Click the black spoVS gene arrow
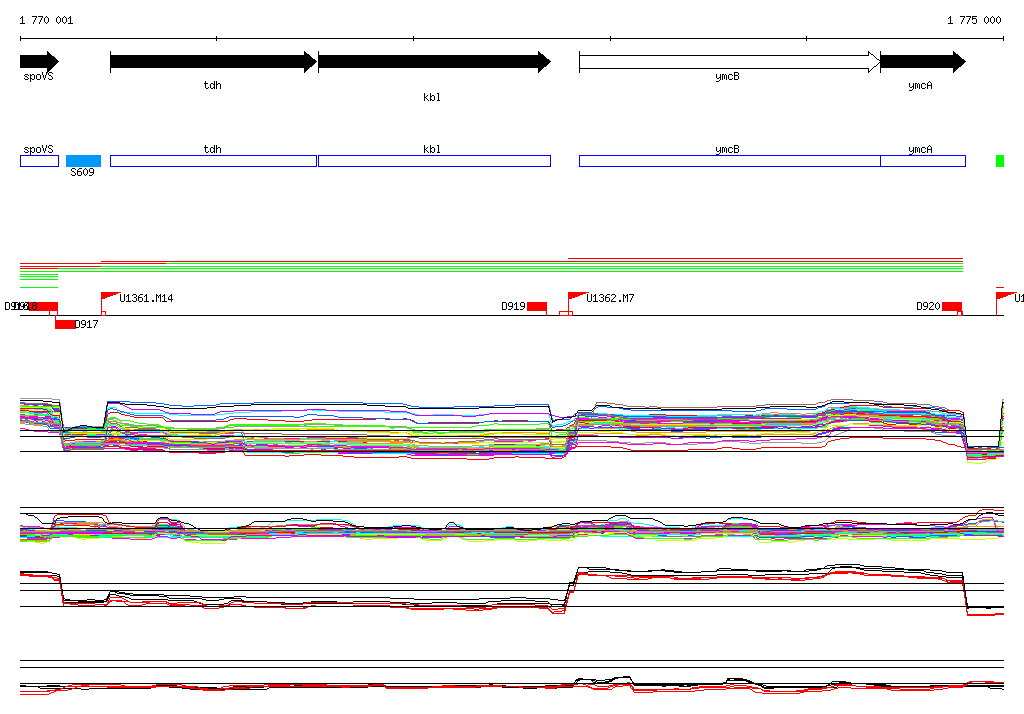1024x714 pixels. pyautogui.click(x=39, y=61)
